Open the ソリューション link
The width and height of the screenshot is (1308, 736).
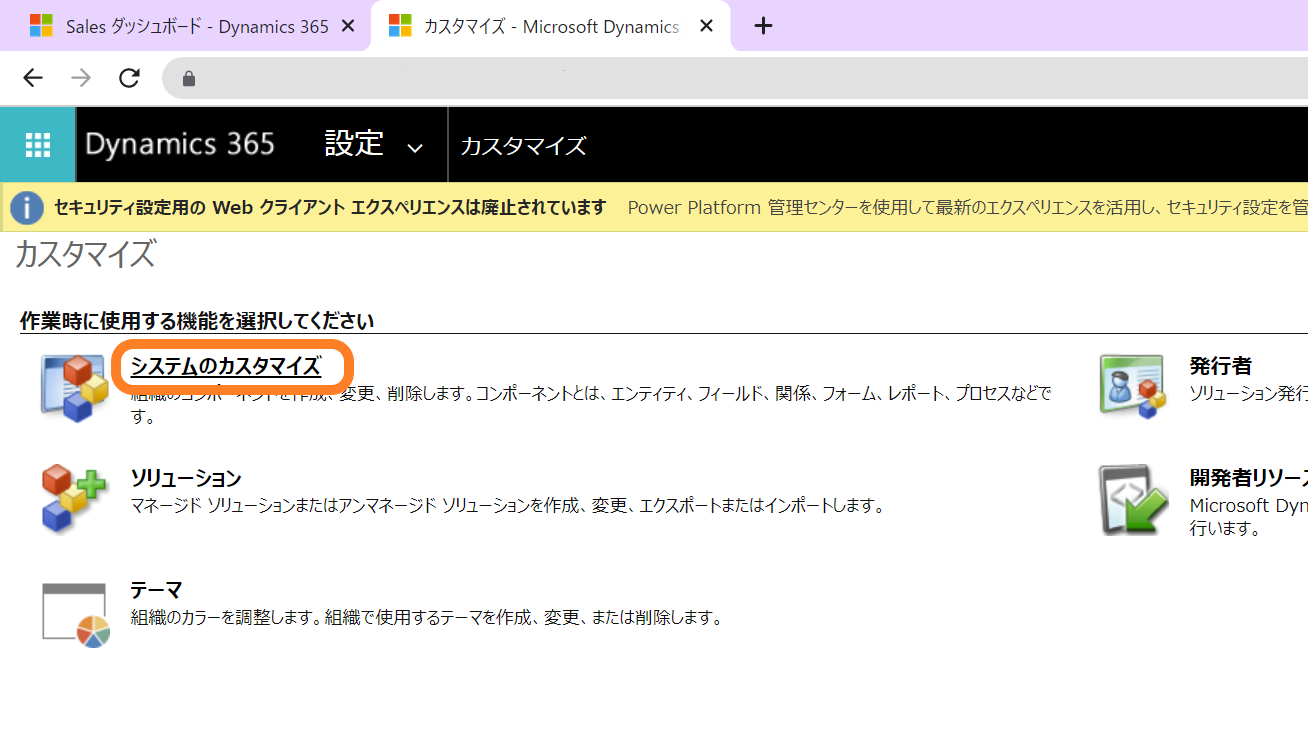tap(186, 478)
